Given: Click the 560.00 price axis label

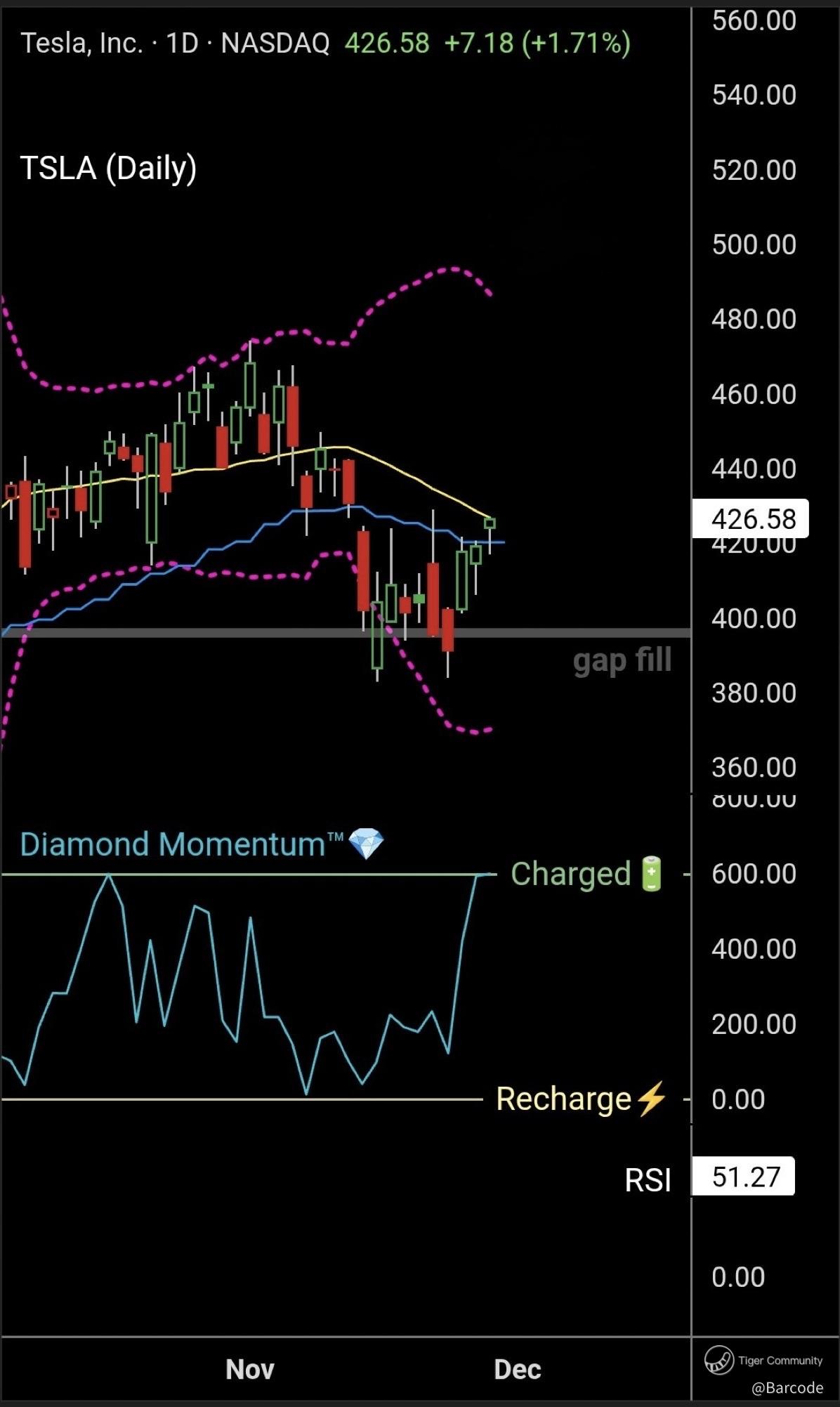Looking at the screenshot, I should pyautogui.click(x=754, y=20).
